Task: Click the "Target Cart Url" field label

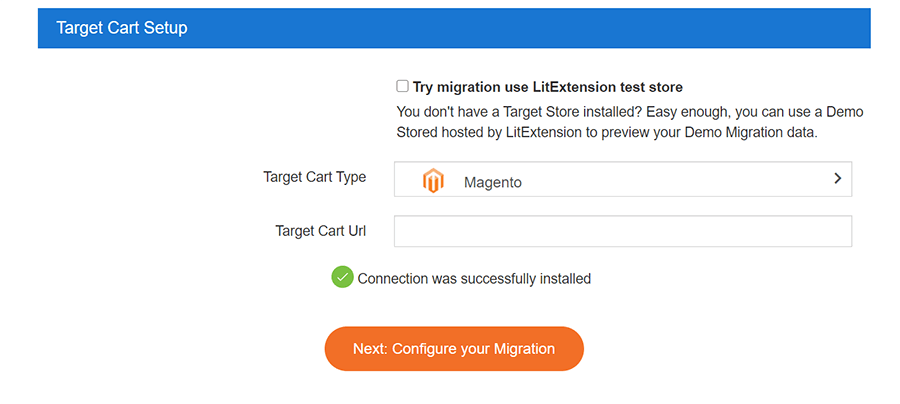Action: (x=320, y=231)
